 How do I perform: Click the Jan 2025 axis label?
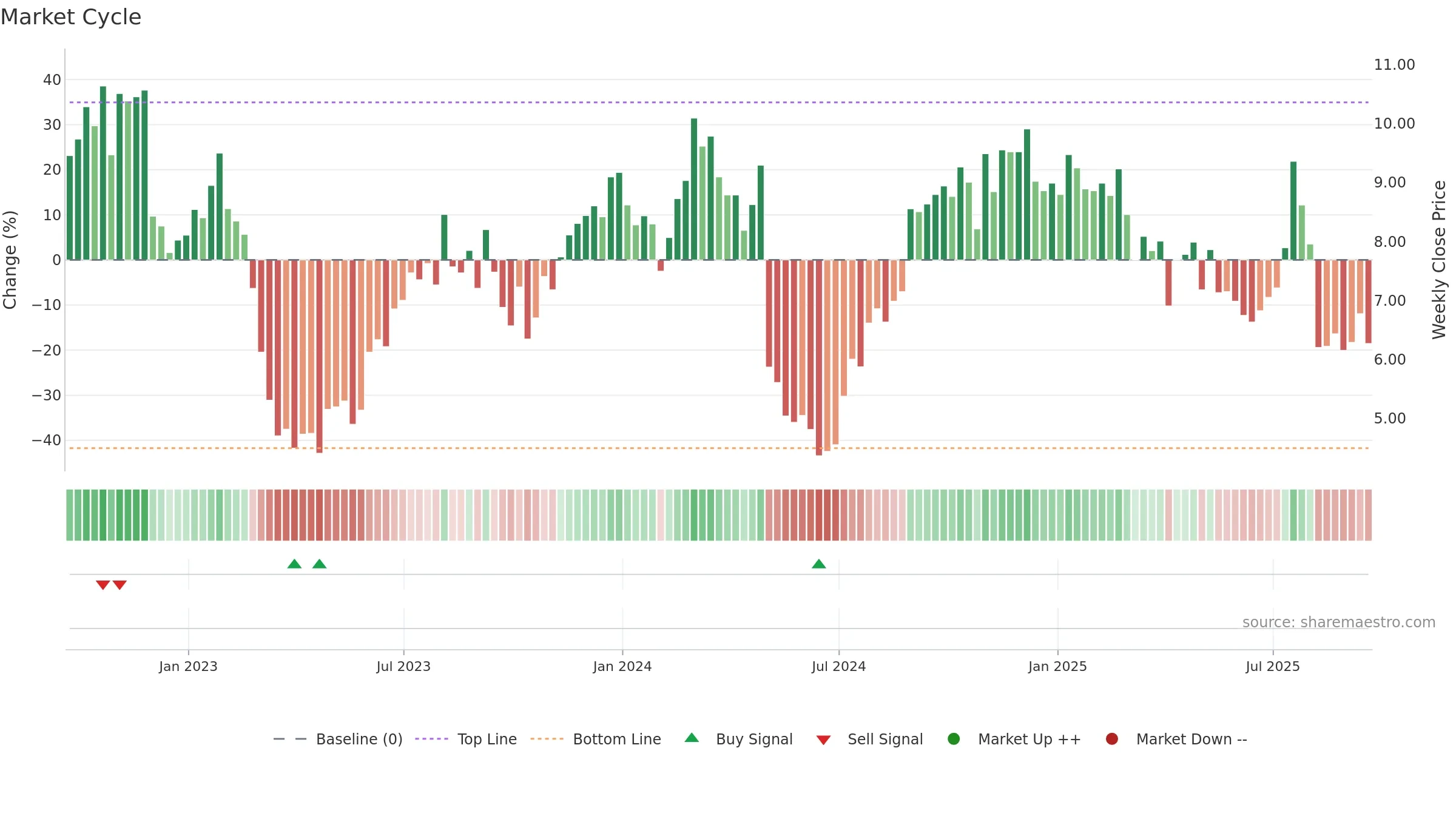(1057, 666)
